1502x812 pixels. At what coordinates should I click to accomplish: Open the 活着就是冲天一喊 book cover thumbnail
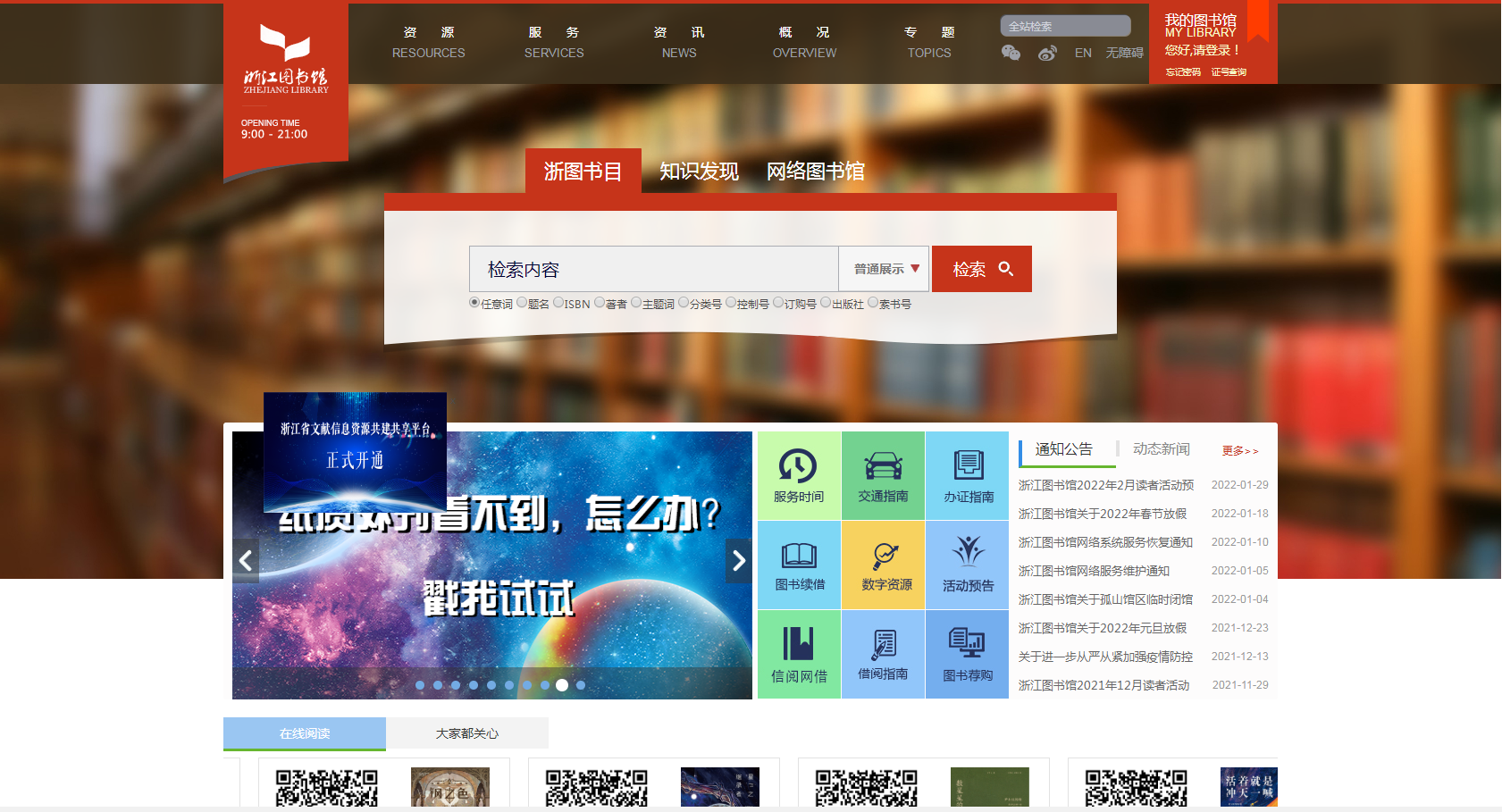pos(1249,788)
